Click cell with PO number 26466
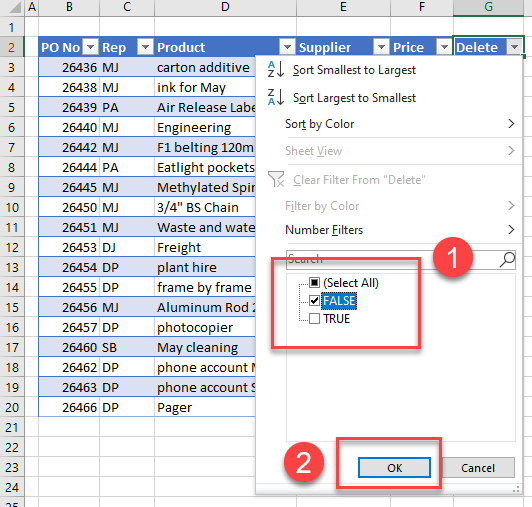This screenshot has height=507, width=532. (69, 408)
